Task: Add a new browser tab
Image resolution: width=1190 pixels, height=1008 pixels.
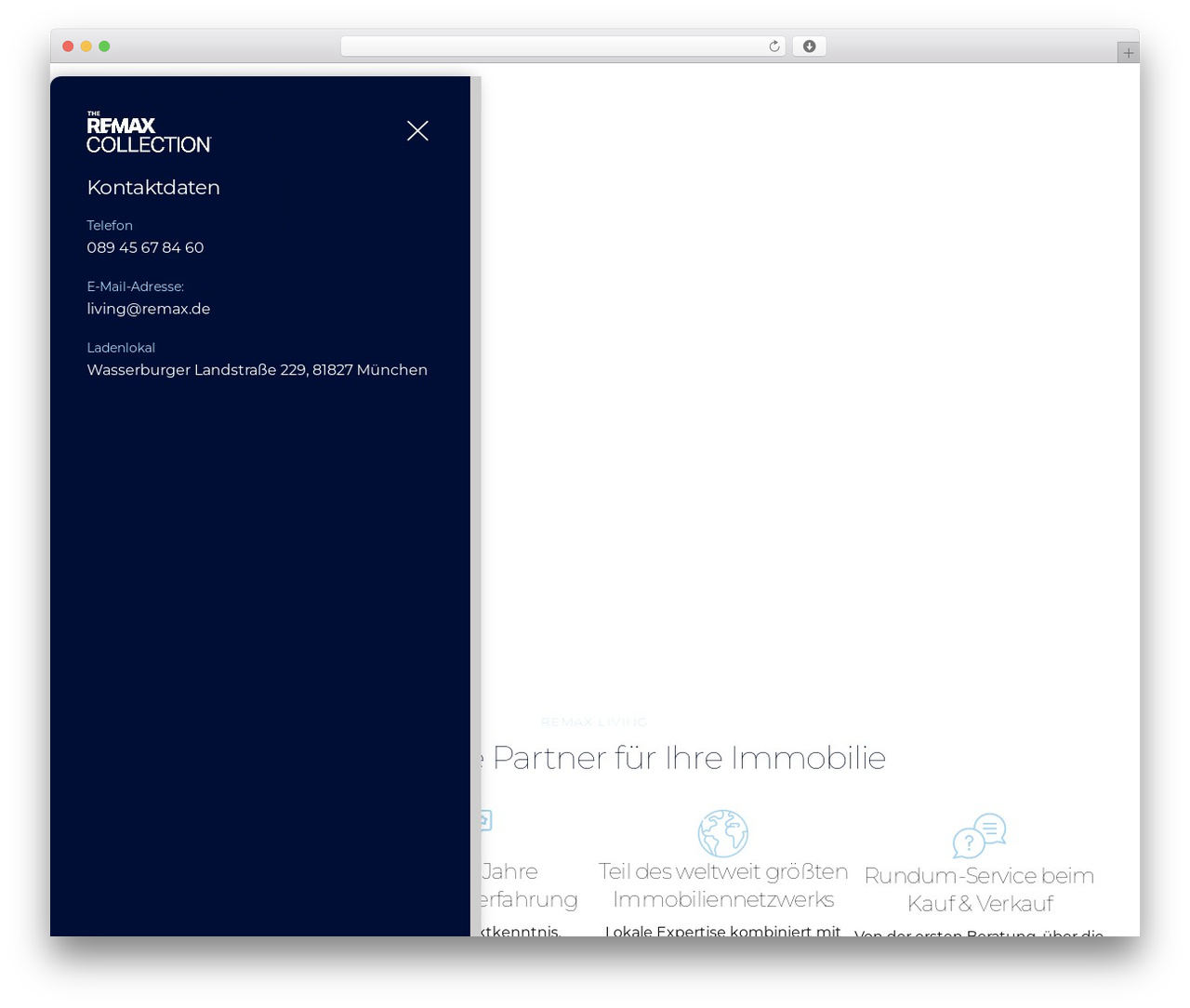Action: (1128, 53)
